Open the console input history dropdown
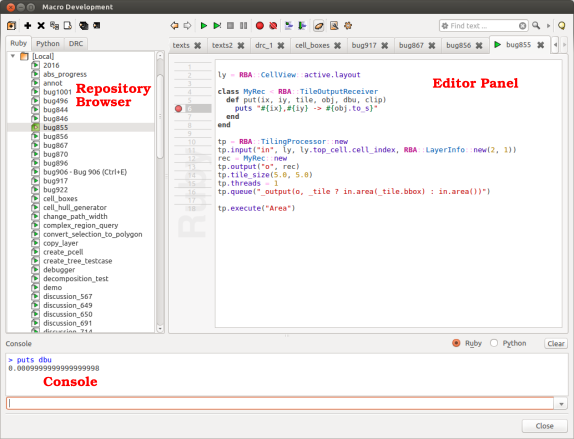 [561, 403]
